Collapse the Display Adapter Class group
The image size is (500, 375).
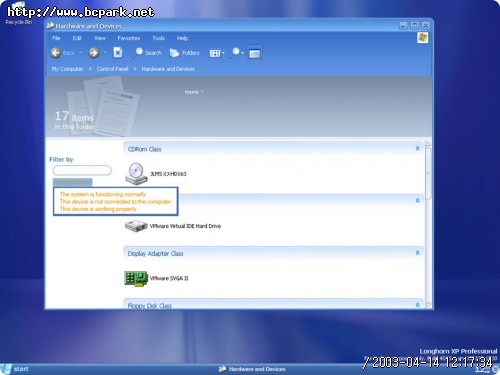pos(417,253)
